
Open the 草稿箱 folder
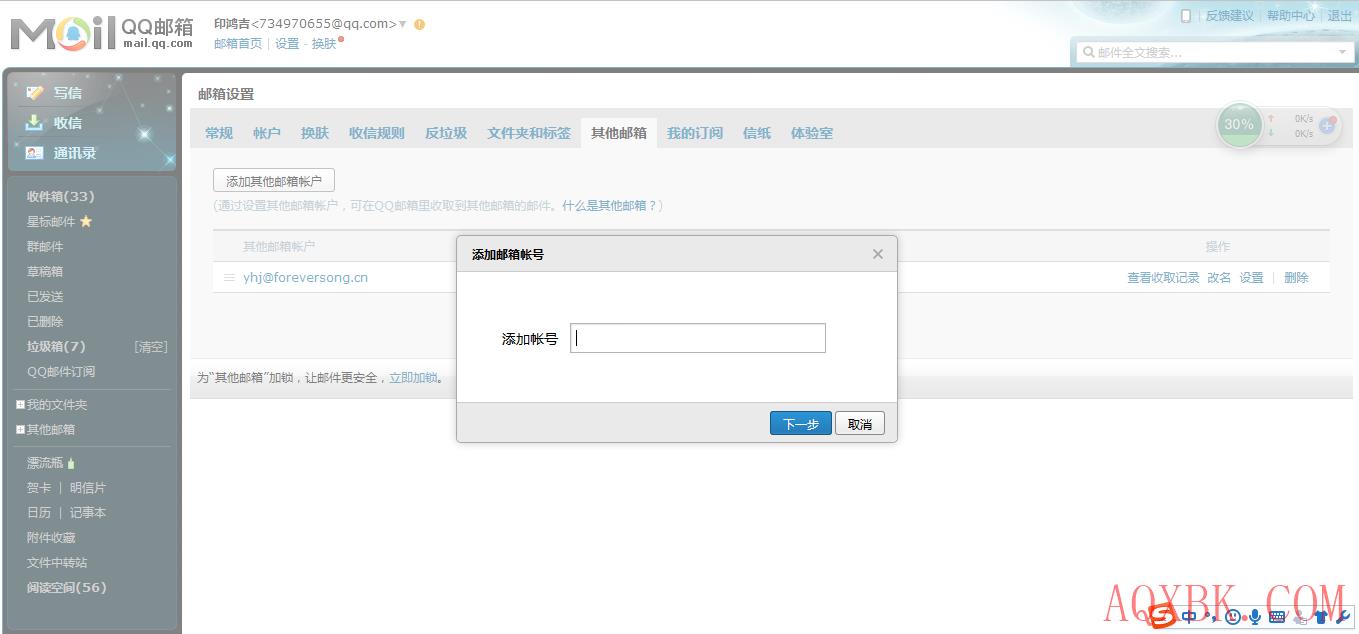(x=45, y=272)
